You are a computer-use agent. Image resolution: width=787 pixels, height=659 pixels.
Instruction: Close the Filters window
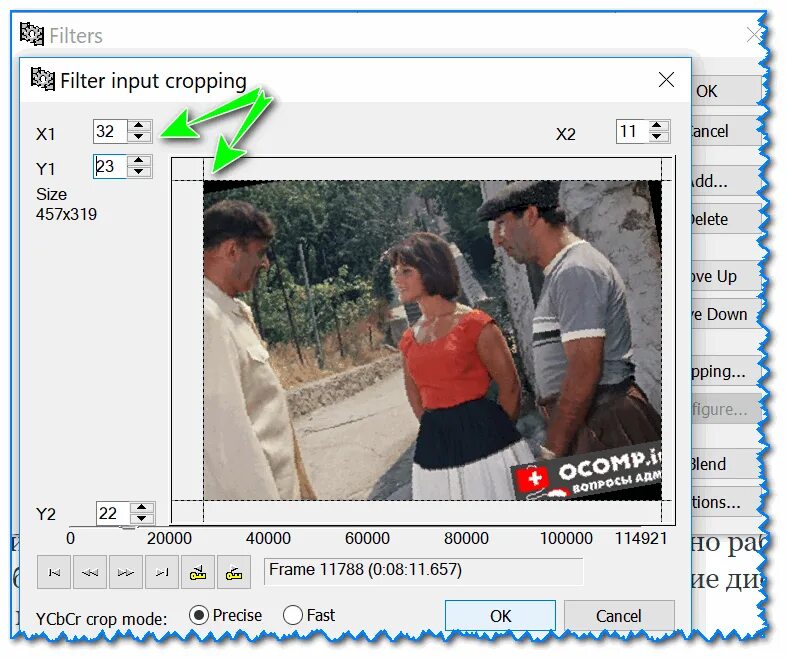click(754, 35)
